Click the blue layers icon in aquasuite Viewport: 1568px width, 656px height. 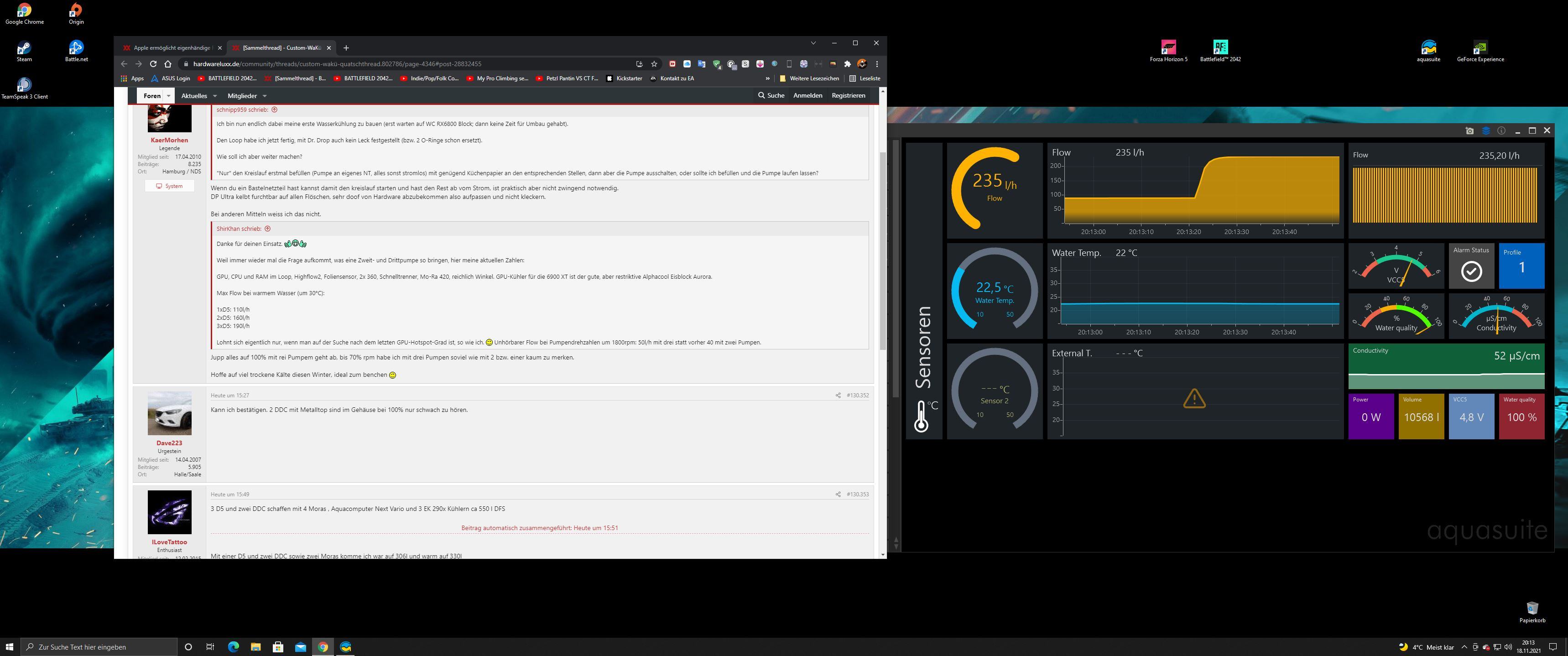1485,131
